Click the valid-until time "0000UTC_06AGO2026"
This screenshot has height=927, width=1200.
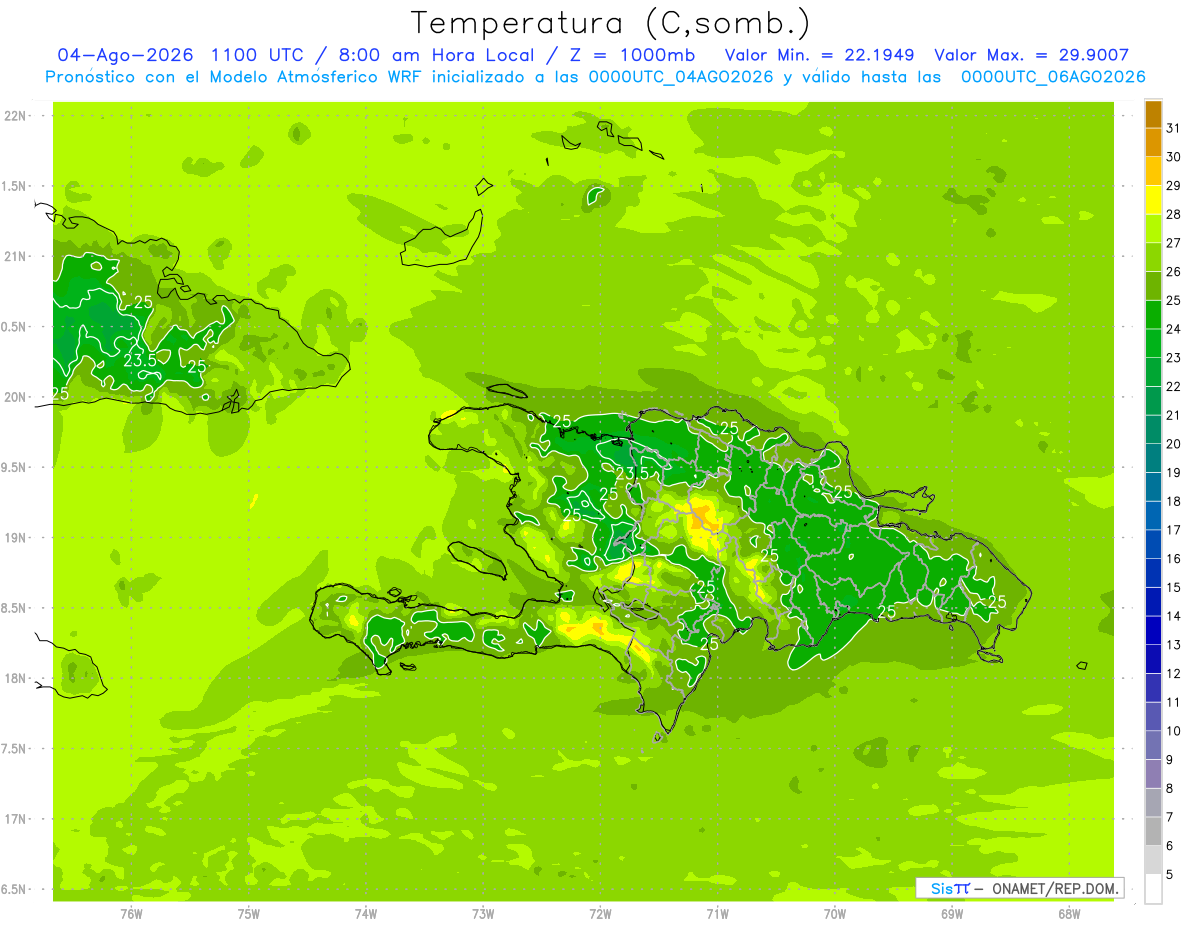(x=1053, y=77)
